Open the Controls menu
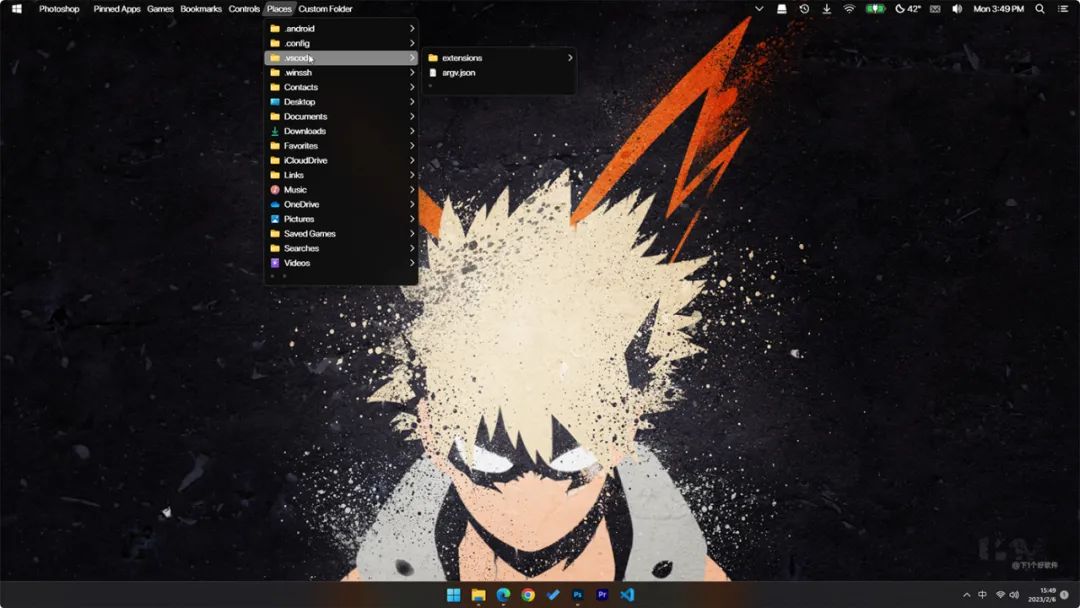 pos(244,9)
